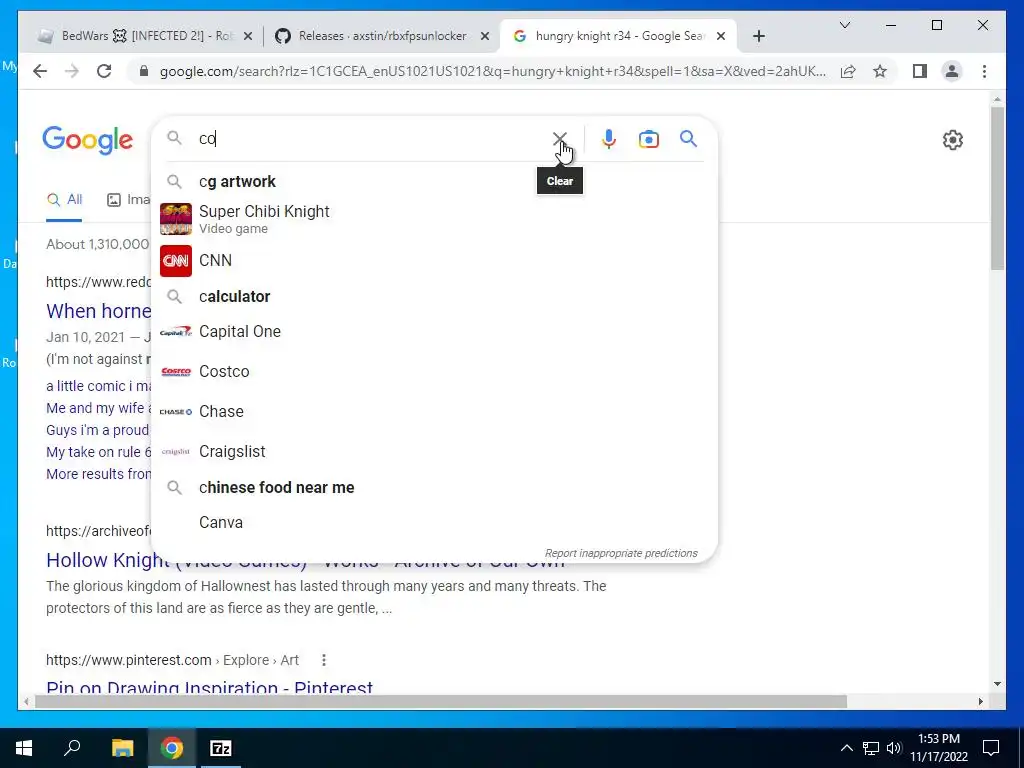Open 'a little comic' sublink

click(x=98, y=386)
